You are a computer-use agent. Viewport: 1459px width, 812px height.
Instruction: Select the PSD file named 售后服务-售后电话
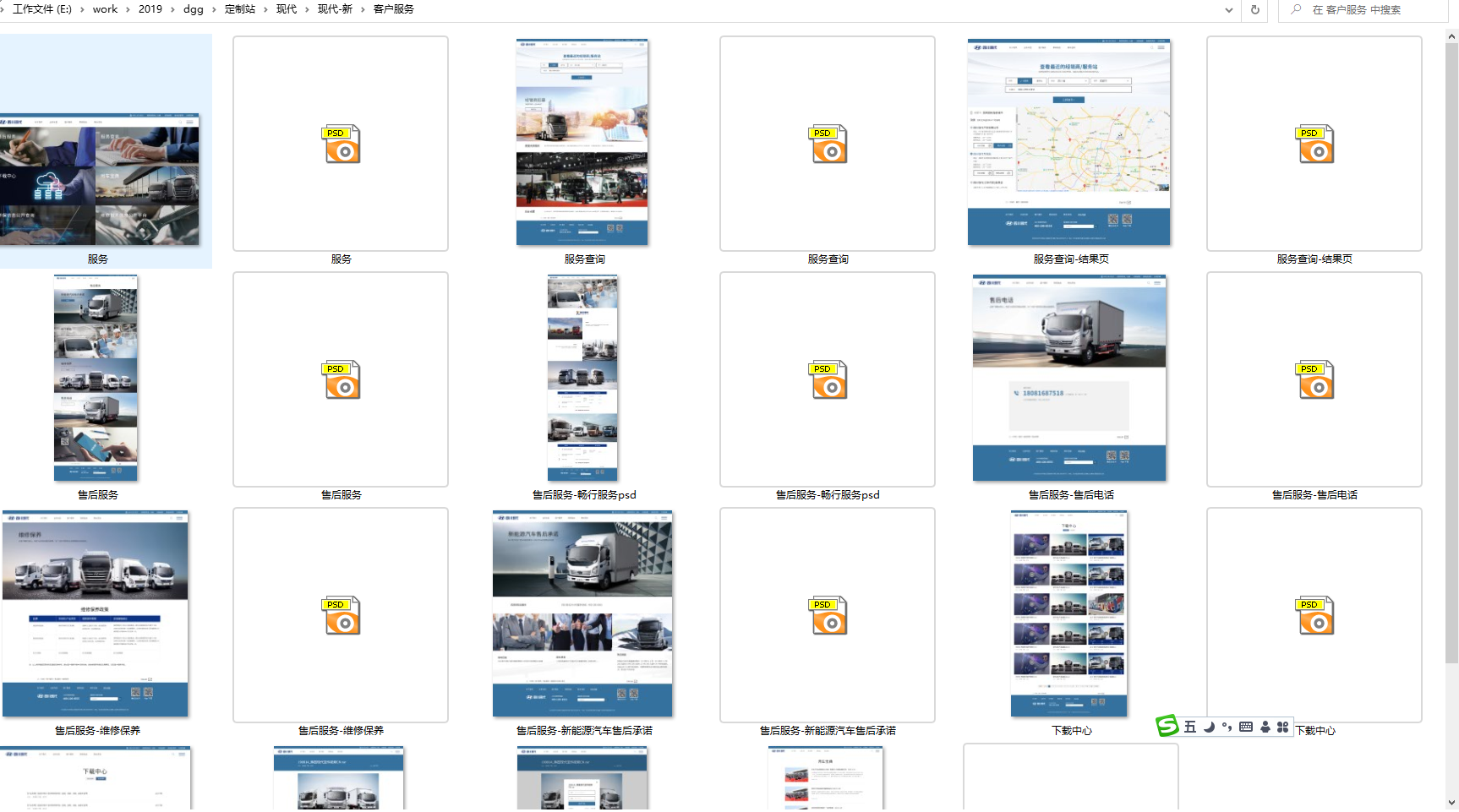(x=1314, y=380)
